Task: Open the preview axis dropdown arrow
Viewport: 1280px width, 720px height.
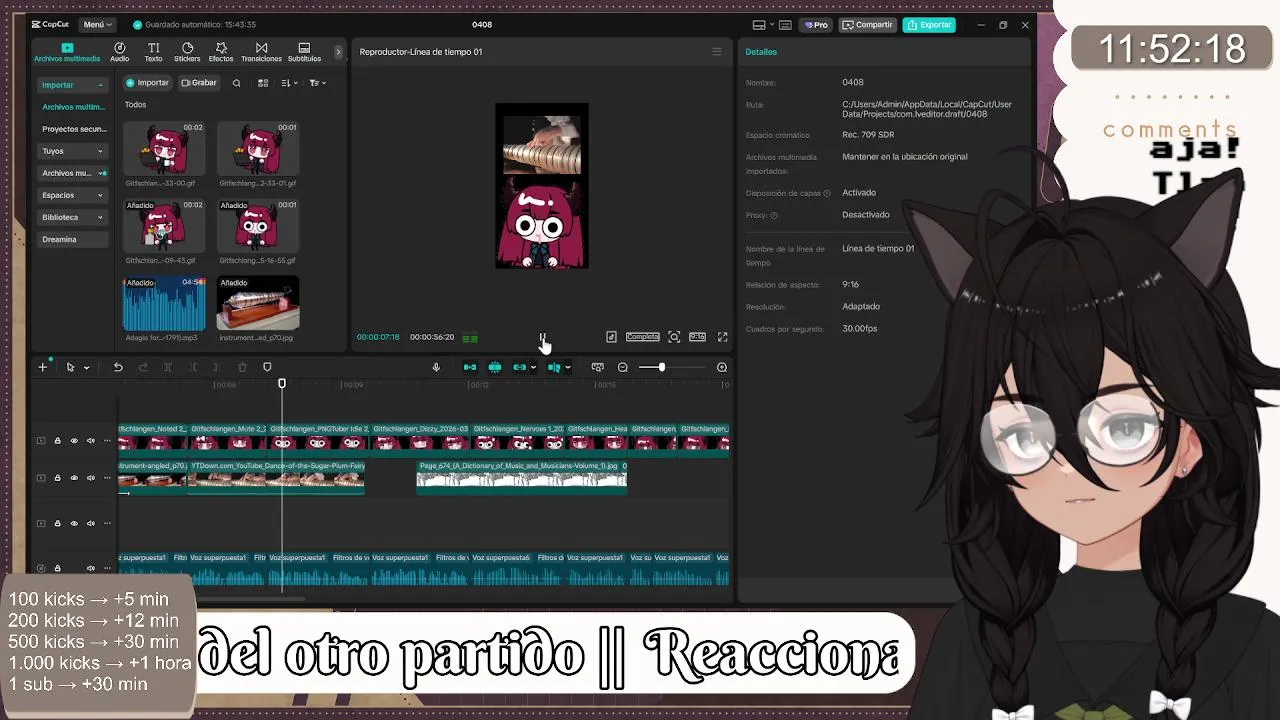Action: [567, 367]
